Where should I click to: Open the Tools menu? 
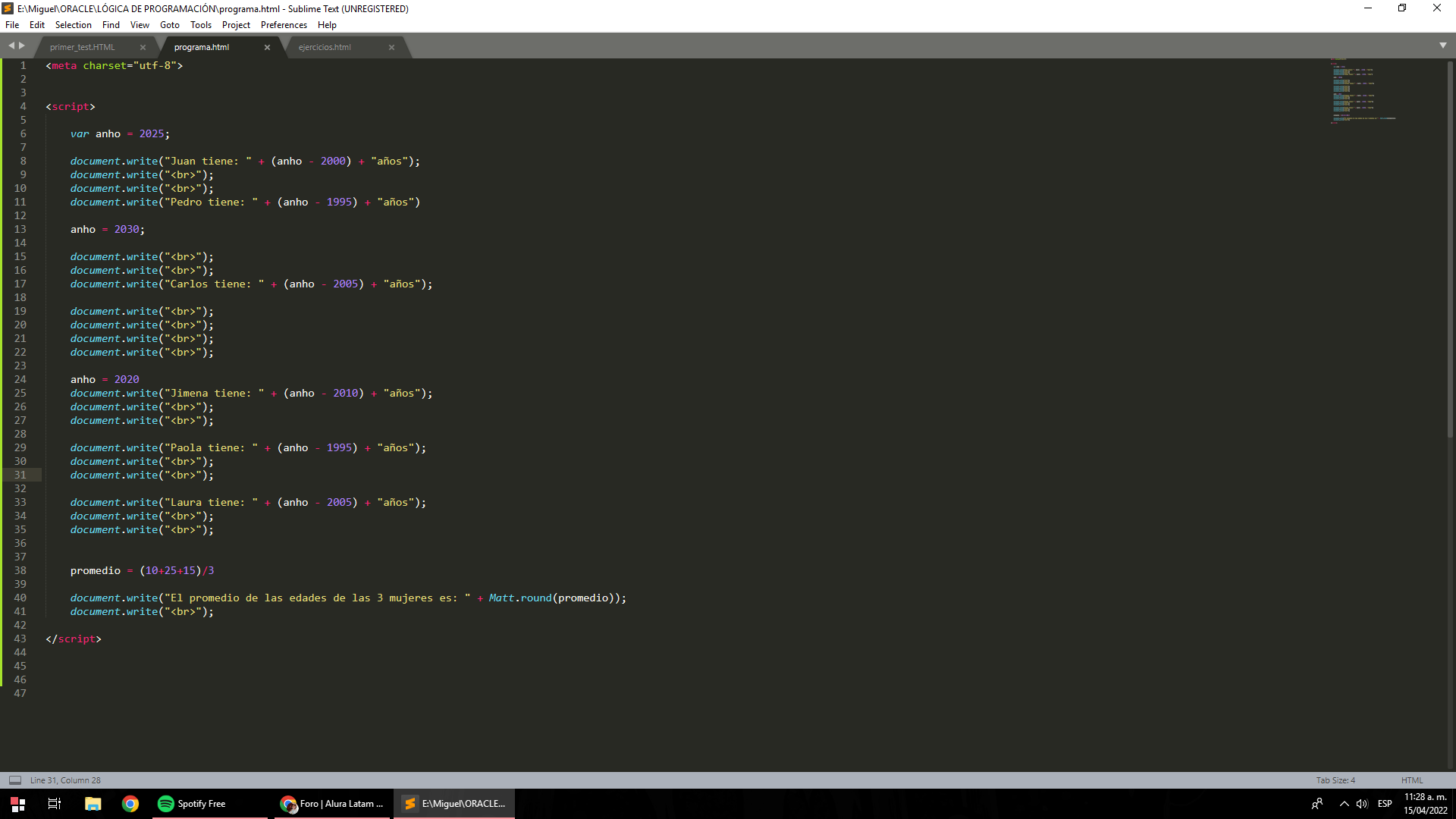(x=201, y=25)
